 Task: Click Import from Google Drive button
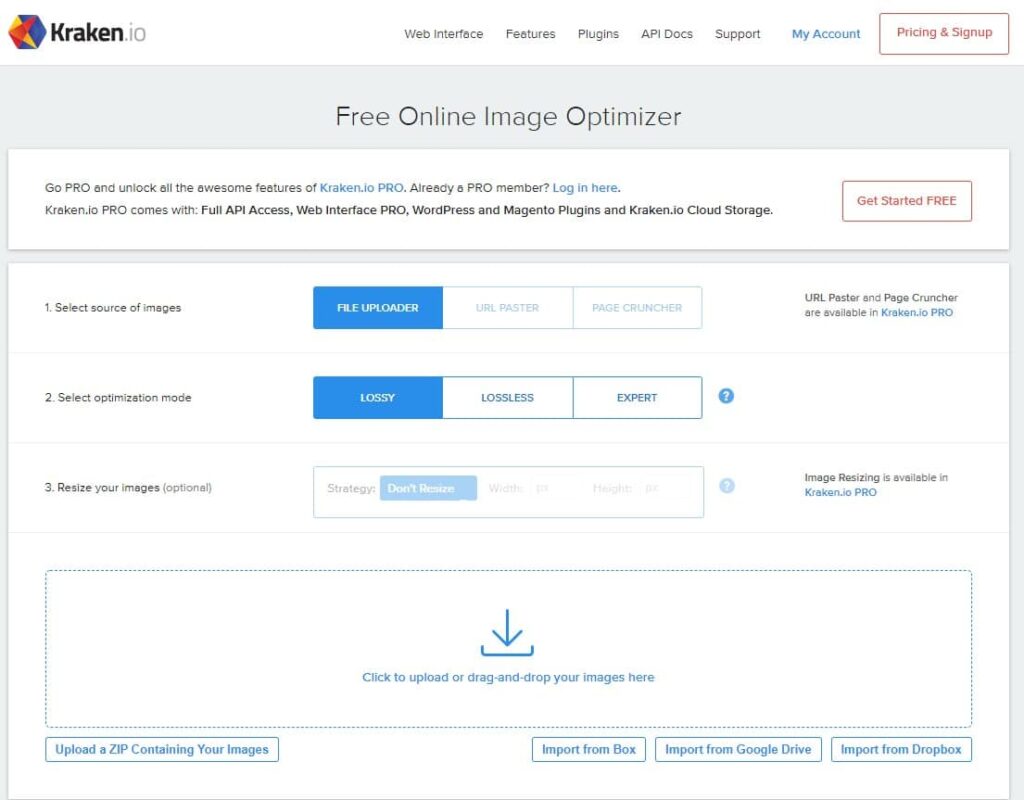[738, 749]
